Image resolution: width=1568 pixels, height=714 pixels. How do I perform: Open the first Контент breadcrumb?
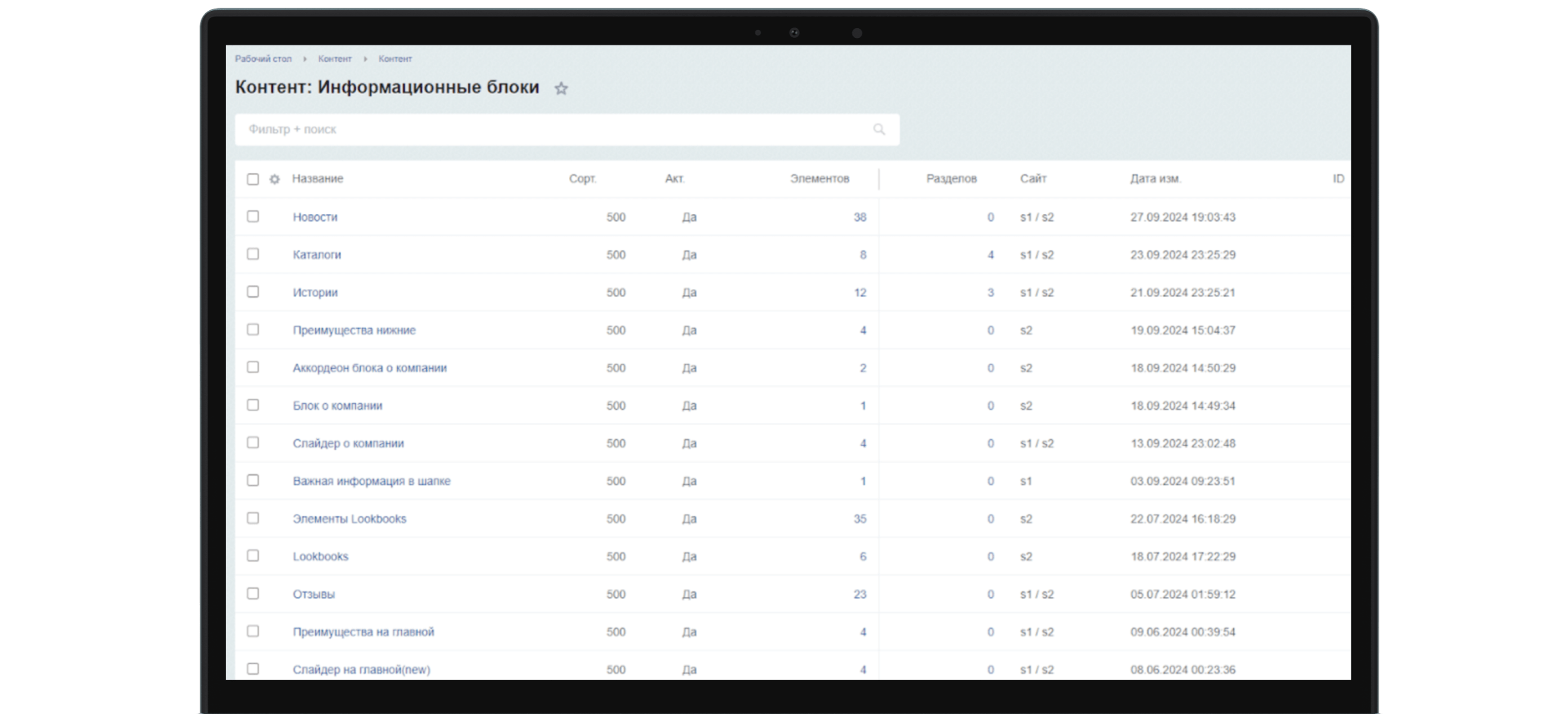pos(334,59)
